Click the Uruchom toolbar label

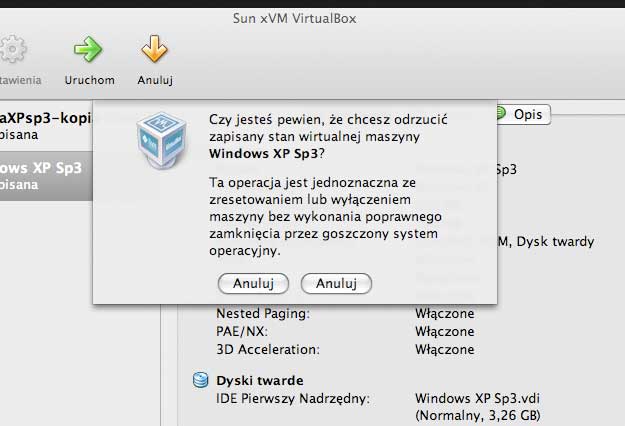(89, 80)
